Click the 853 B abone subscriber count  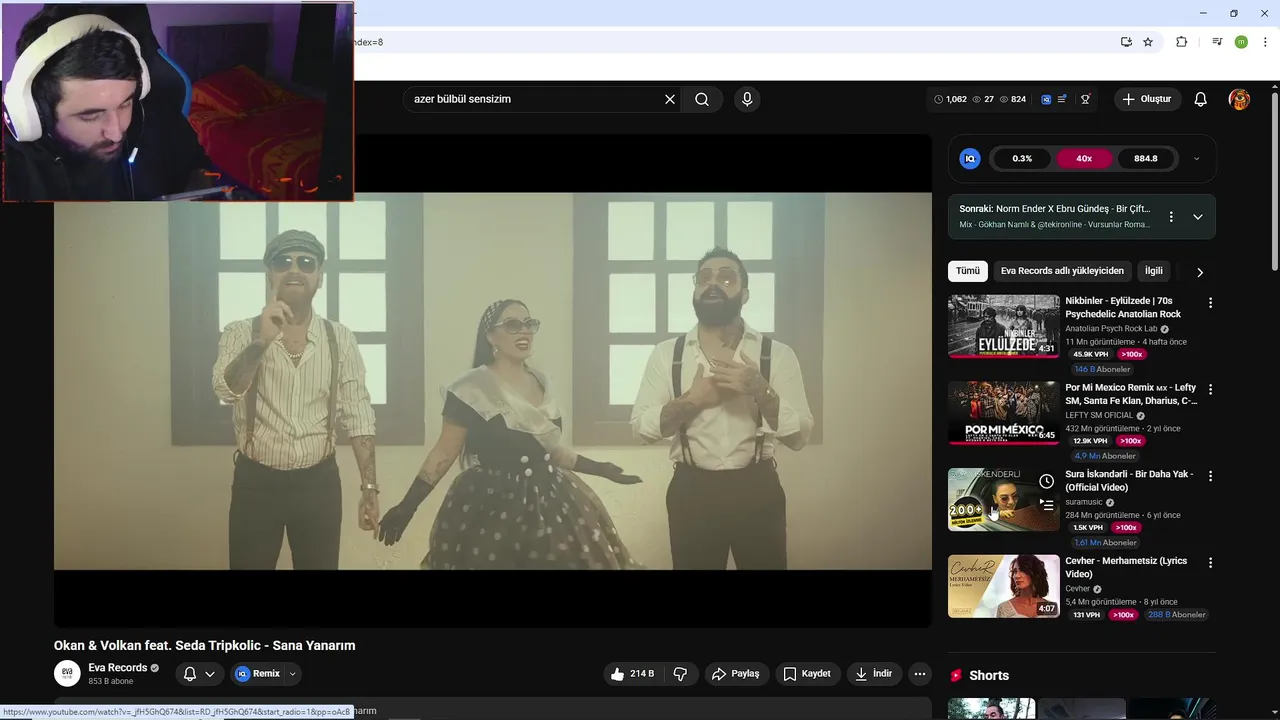110,682
